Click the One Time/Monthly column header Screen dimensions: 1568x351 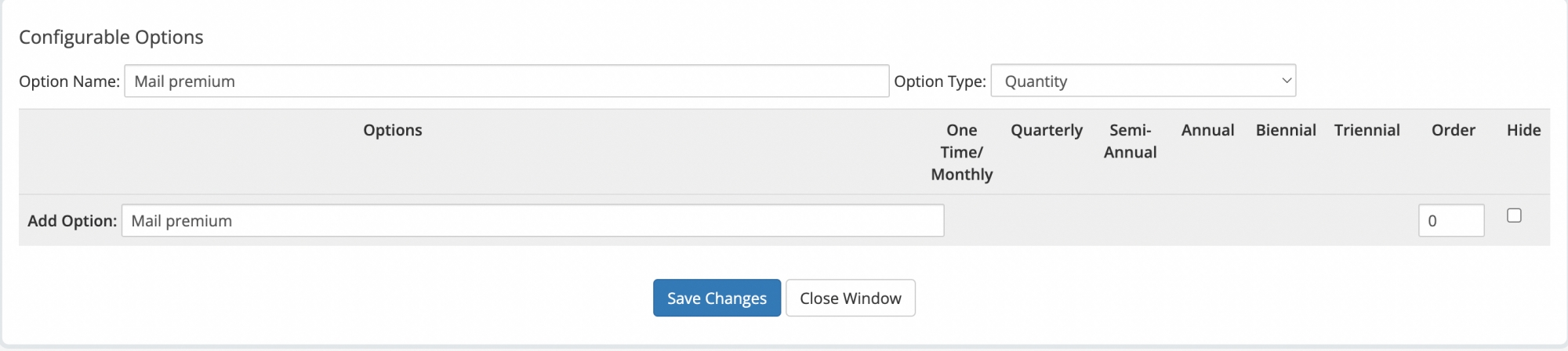tap(961, 152)
